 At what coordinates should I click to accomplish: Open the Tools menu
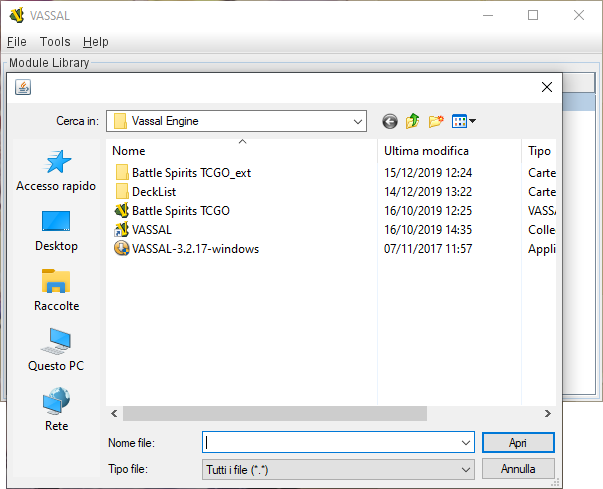[55, 42]
